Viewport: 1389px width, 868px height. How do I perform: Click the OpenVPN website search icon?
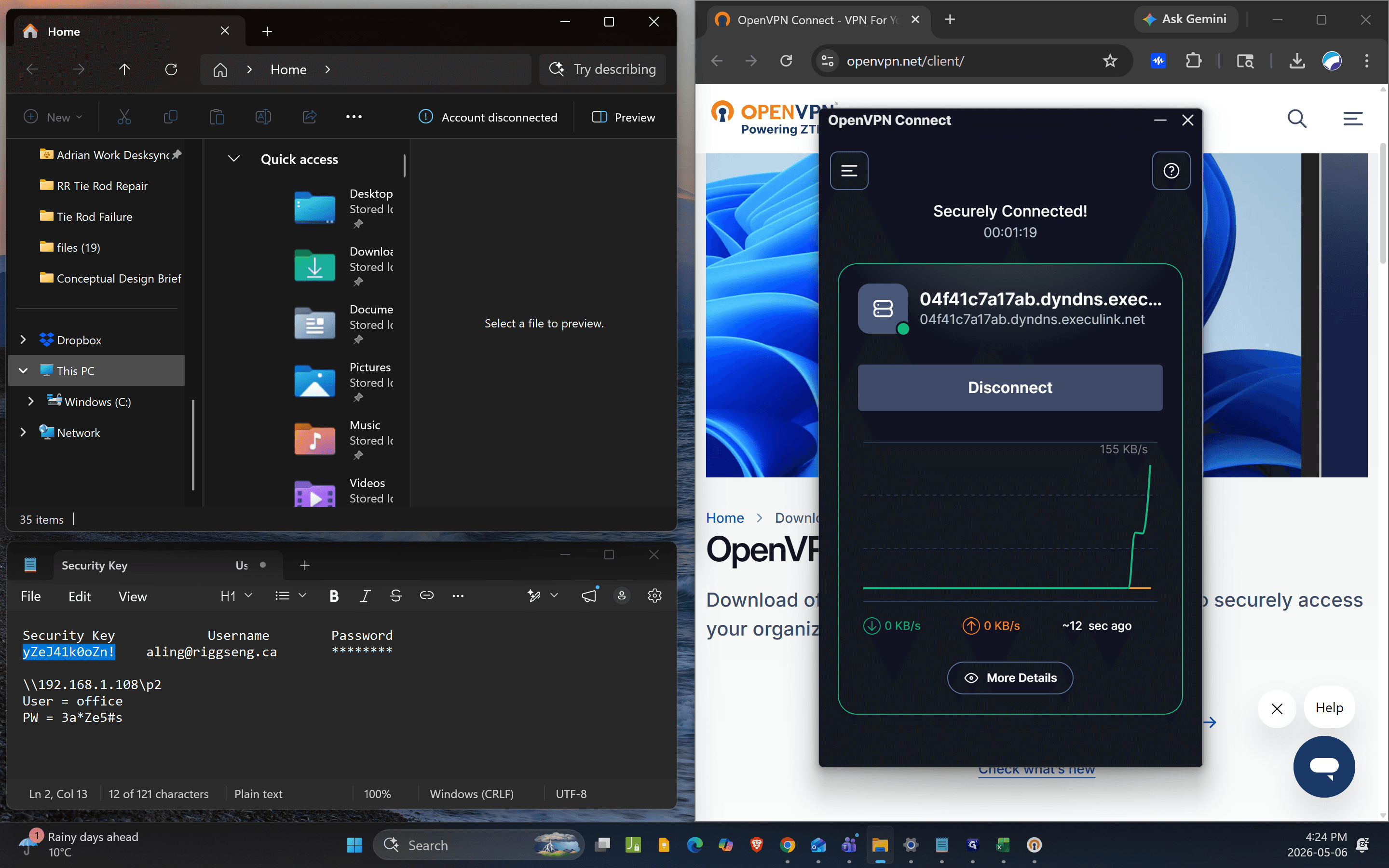(x=1296, y=119)
